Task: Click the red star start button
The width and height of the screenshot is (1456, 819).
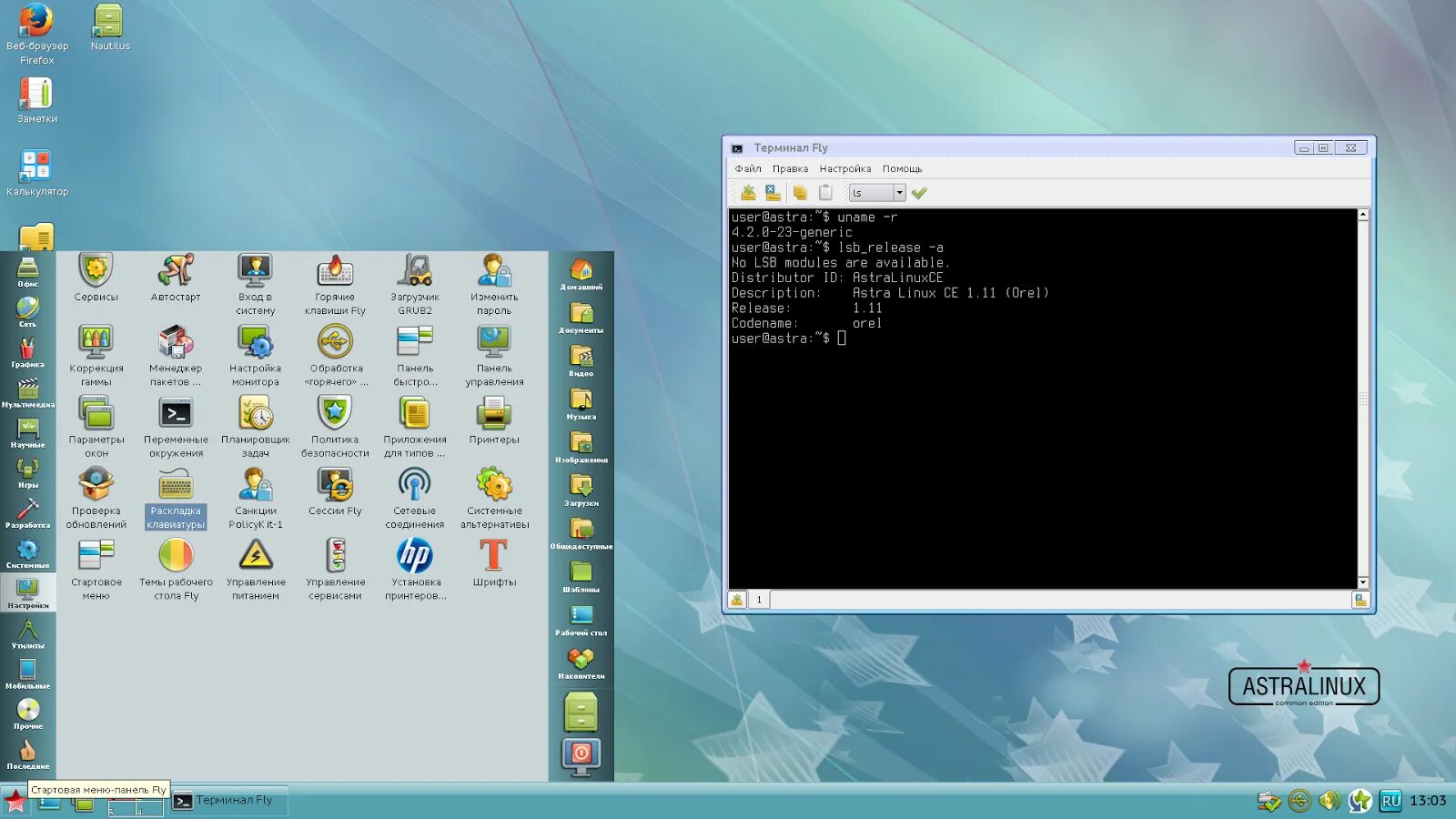Action: click(x=15, y=802)
